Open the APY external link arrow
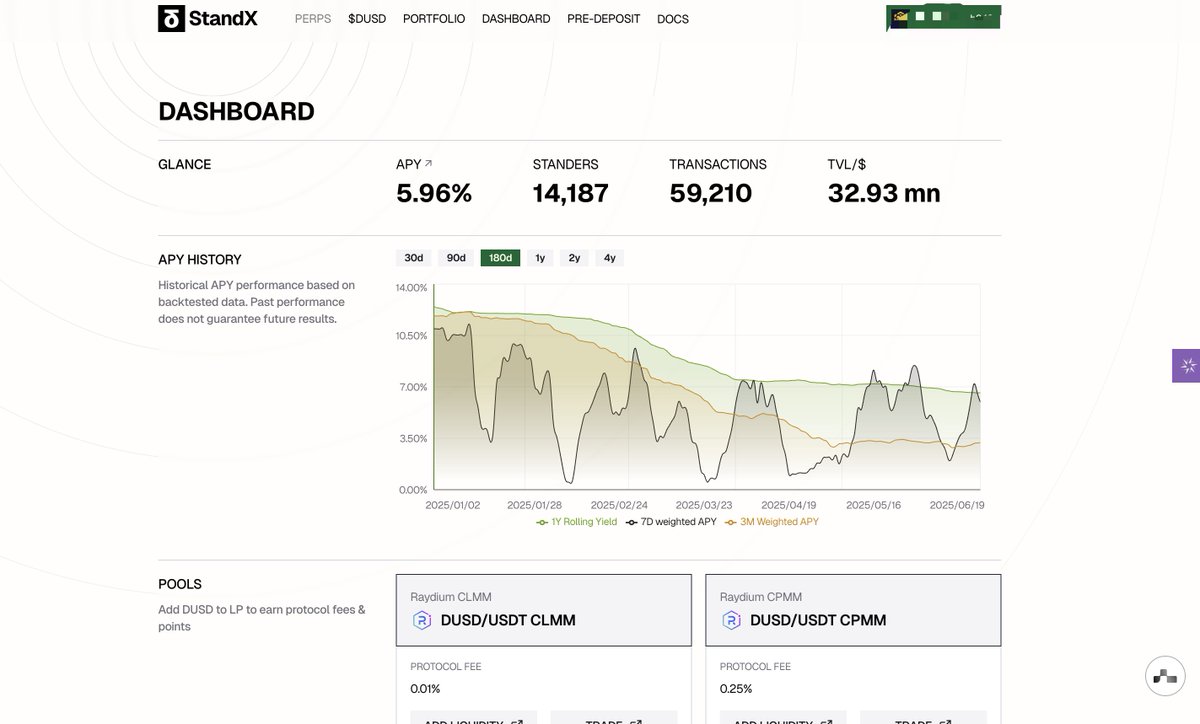This screenshot has width=1200, height=724. pos(429,163)
